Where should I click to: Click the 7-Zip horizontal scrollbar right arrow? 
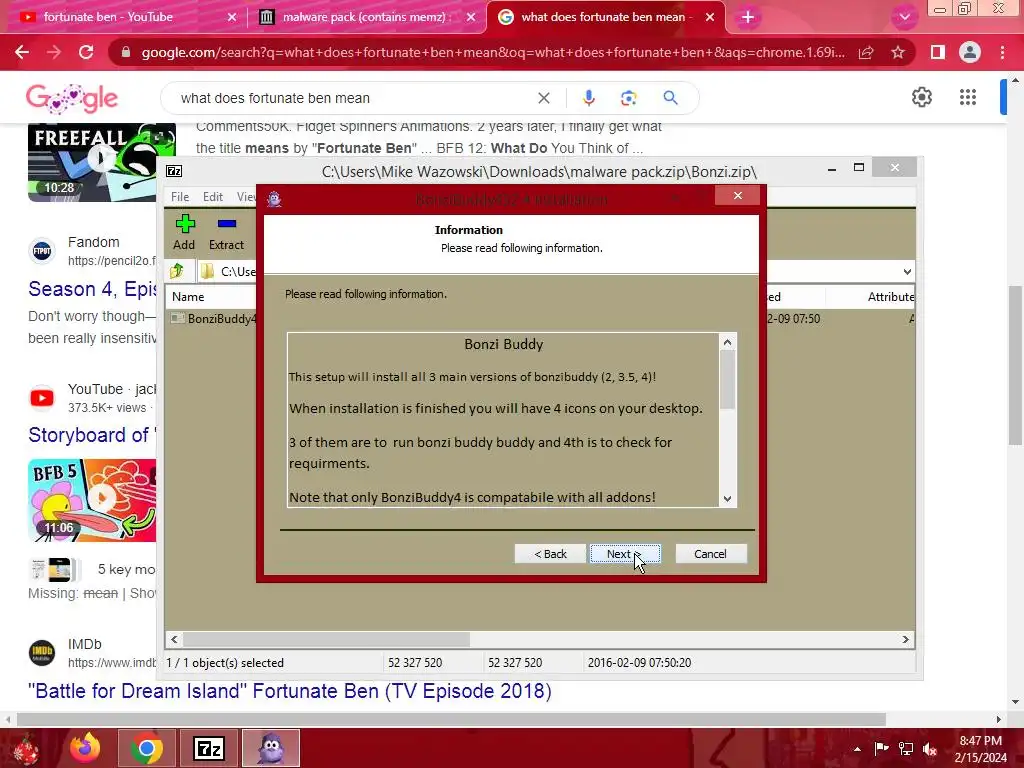pos(905,639)
